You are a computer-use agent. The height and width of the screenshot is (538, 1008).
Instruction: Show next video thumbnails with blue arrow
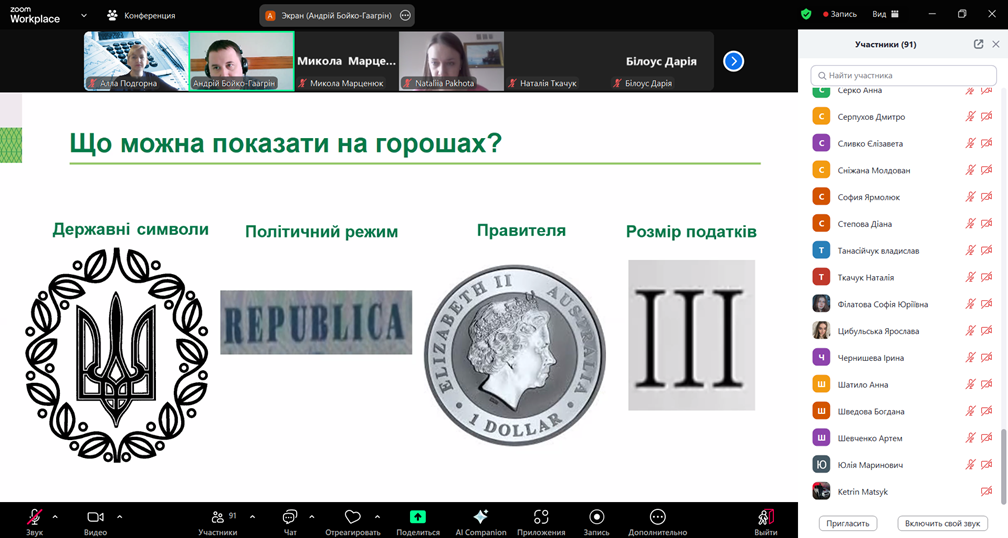coord(734,61)
